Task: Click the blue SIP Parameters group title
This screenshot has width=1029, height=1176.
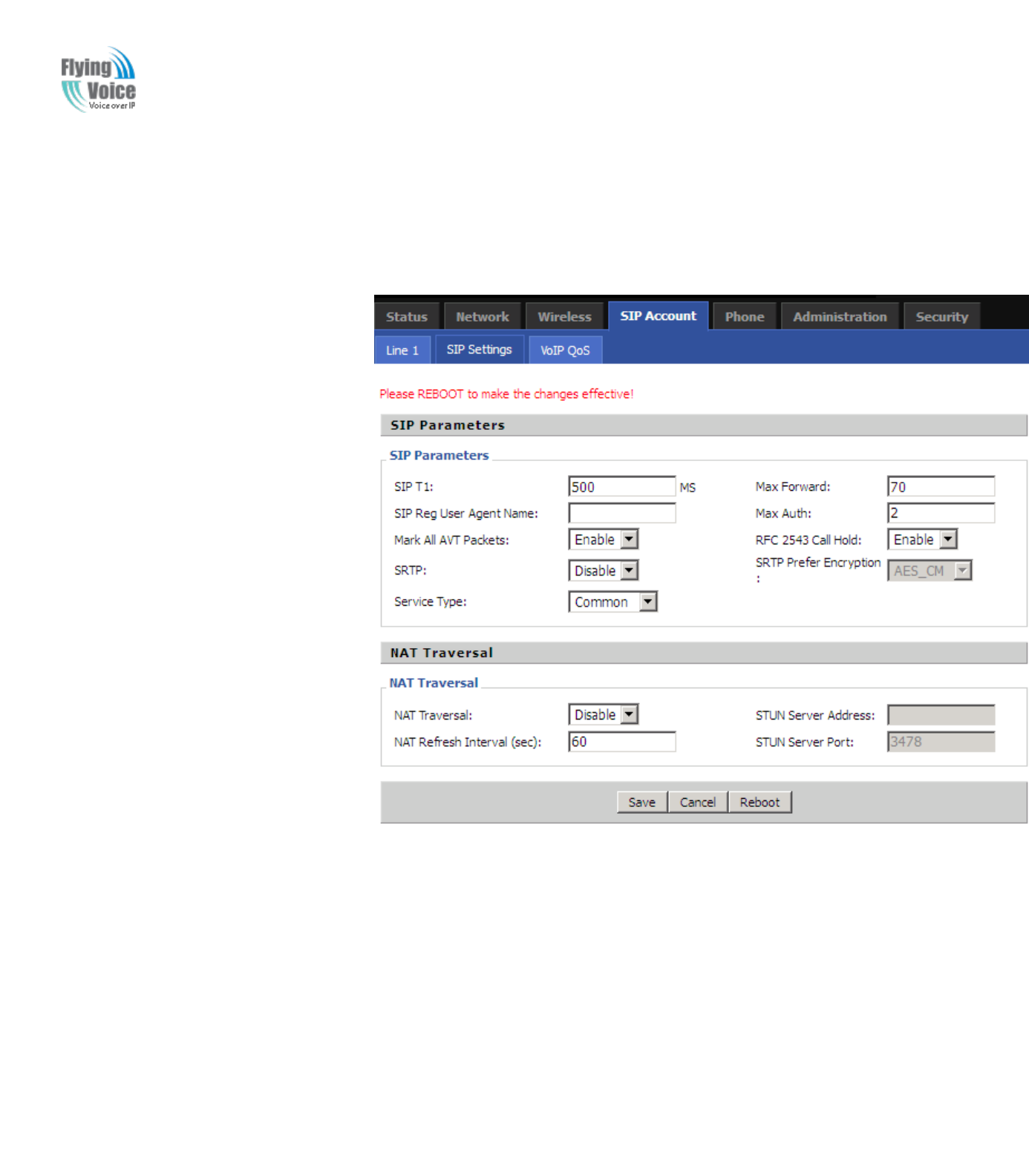Action: pyautogui.click(x=439, y=455)
